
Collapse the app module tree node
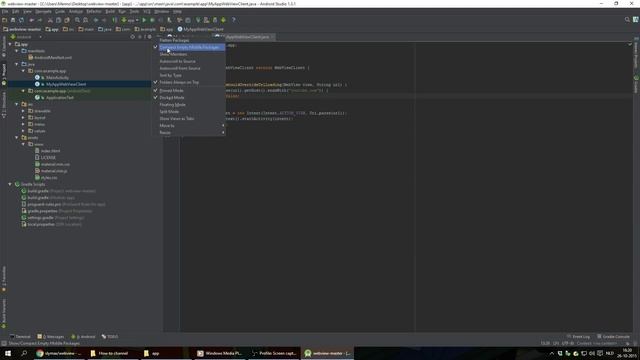(10, 44)
